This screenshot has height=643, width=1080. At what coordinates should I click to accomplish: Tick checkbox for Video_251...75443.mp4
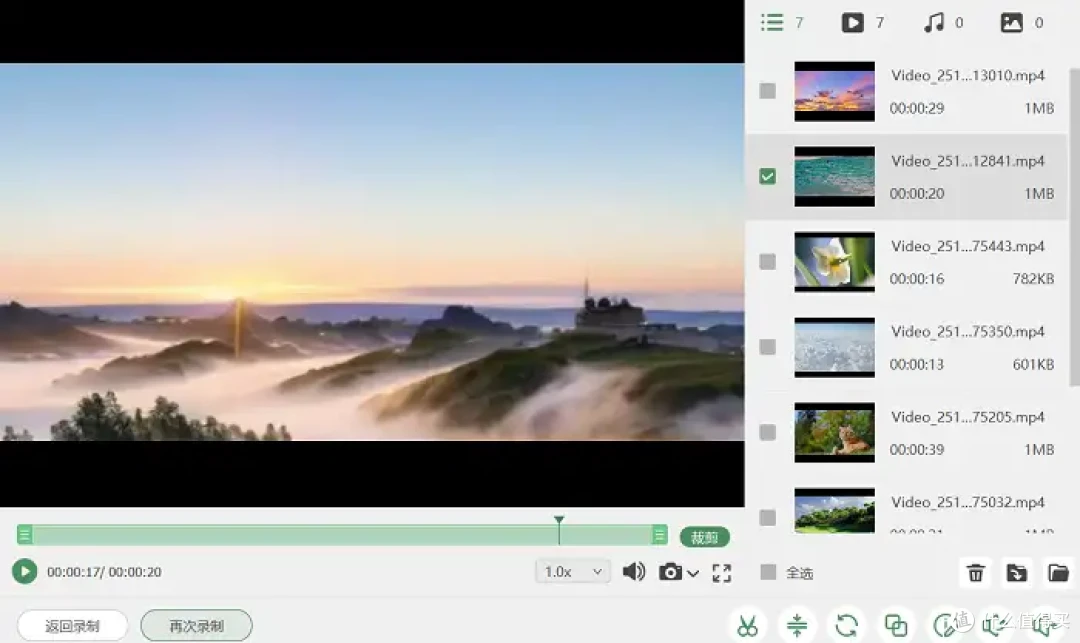767,262
